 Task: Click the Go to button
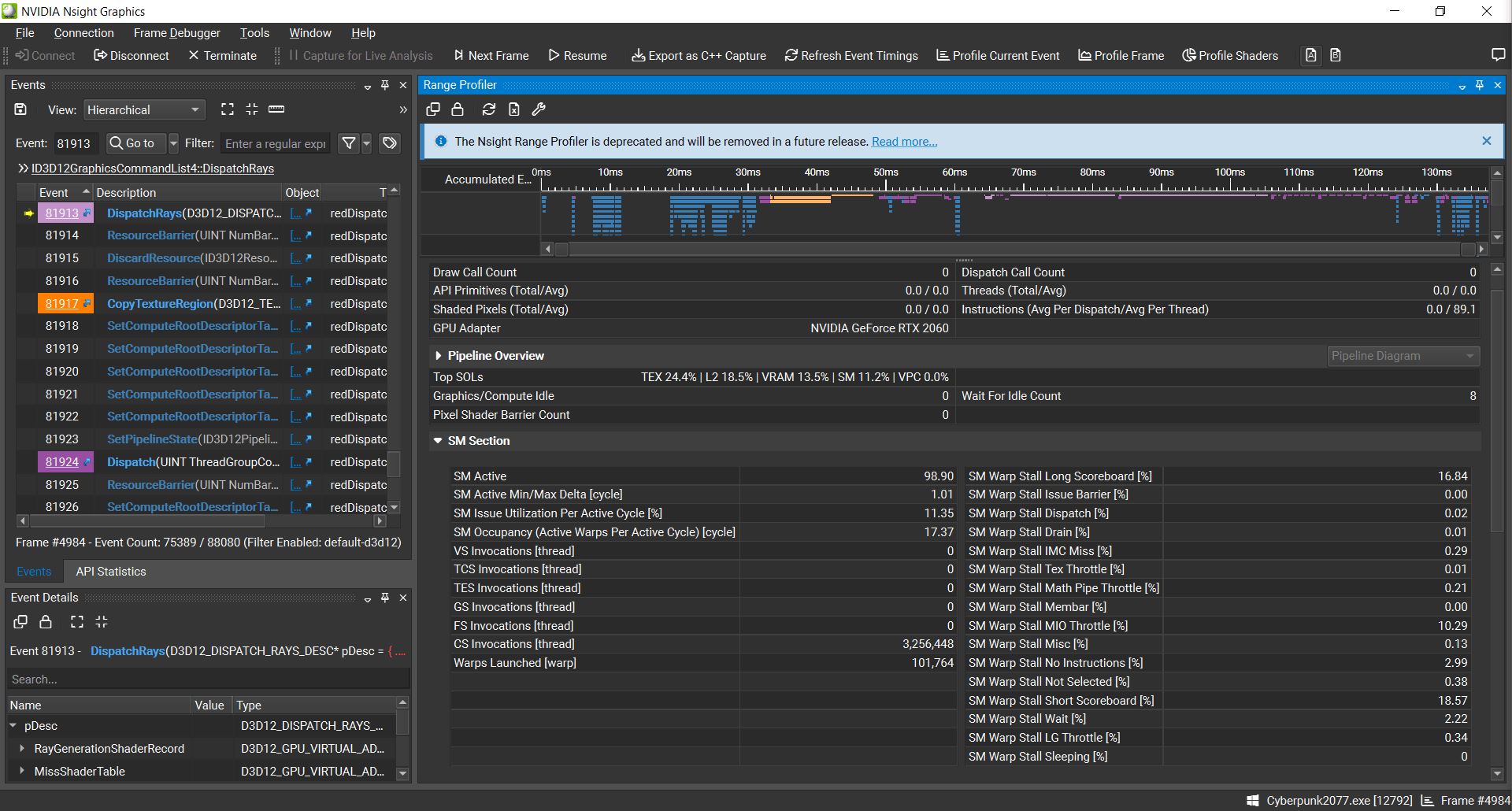click(137, 143)
